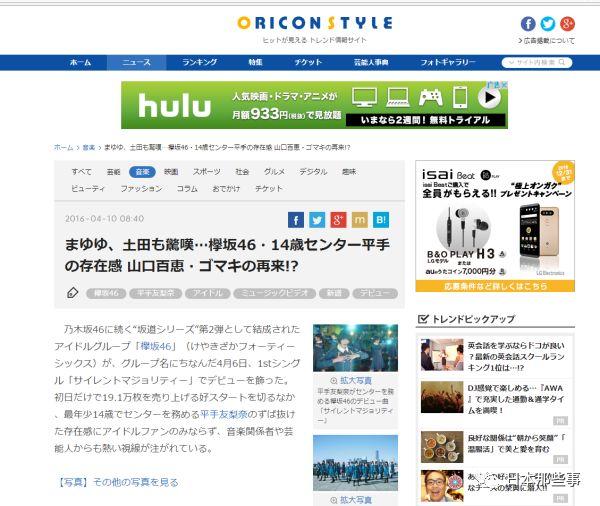Click the 2016-04-10 08:40 article date

coord(104,219)
